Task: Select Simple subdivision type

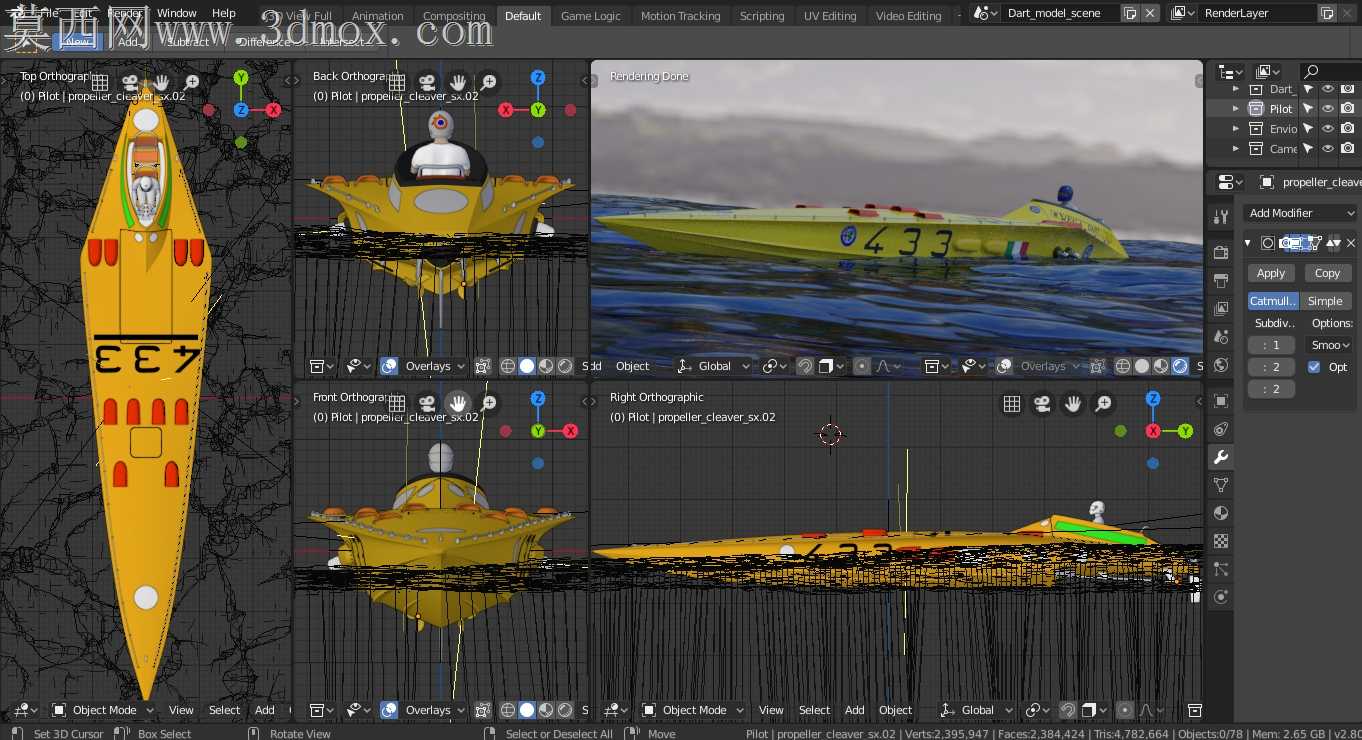Action: tap(1326, 301)
